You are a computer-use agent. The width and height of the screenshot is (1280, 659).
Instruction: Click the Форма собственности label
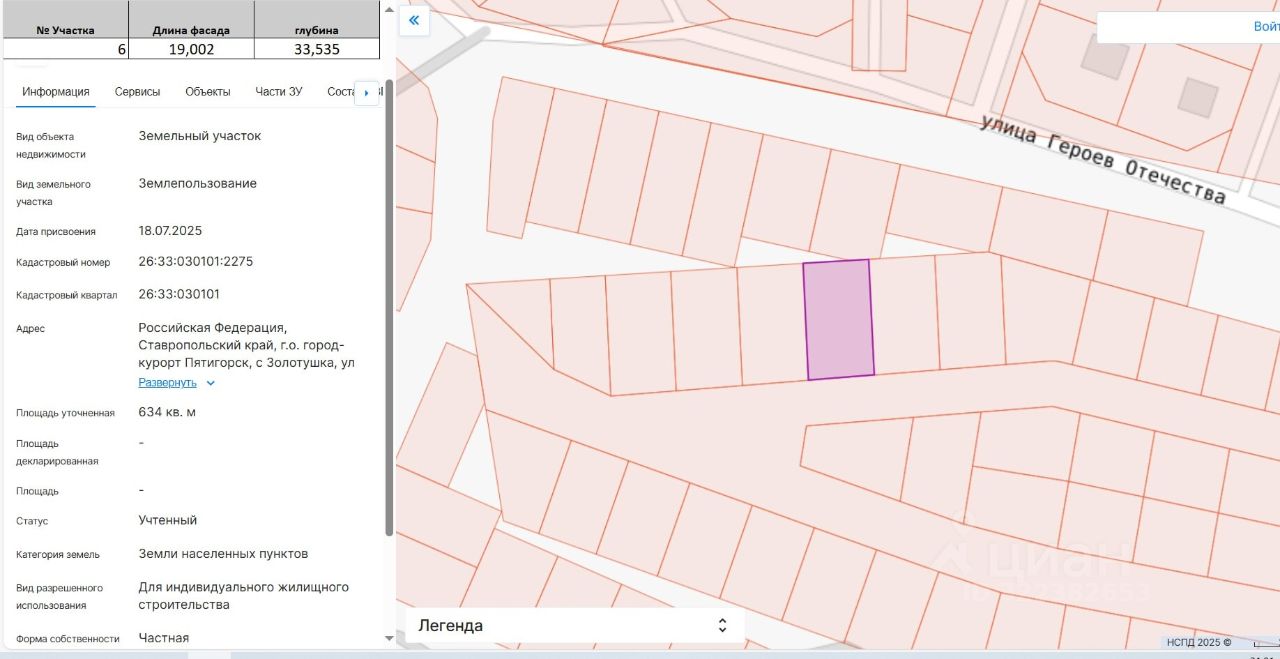(x=68, y=639)
